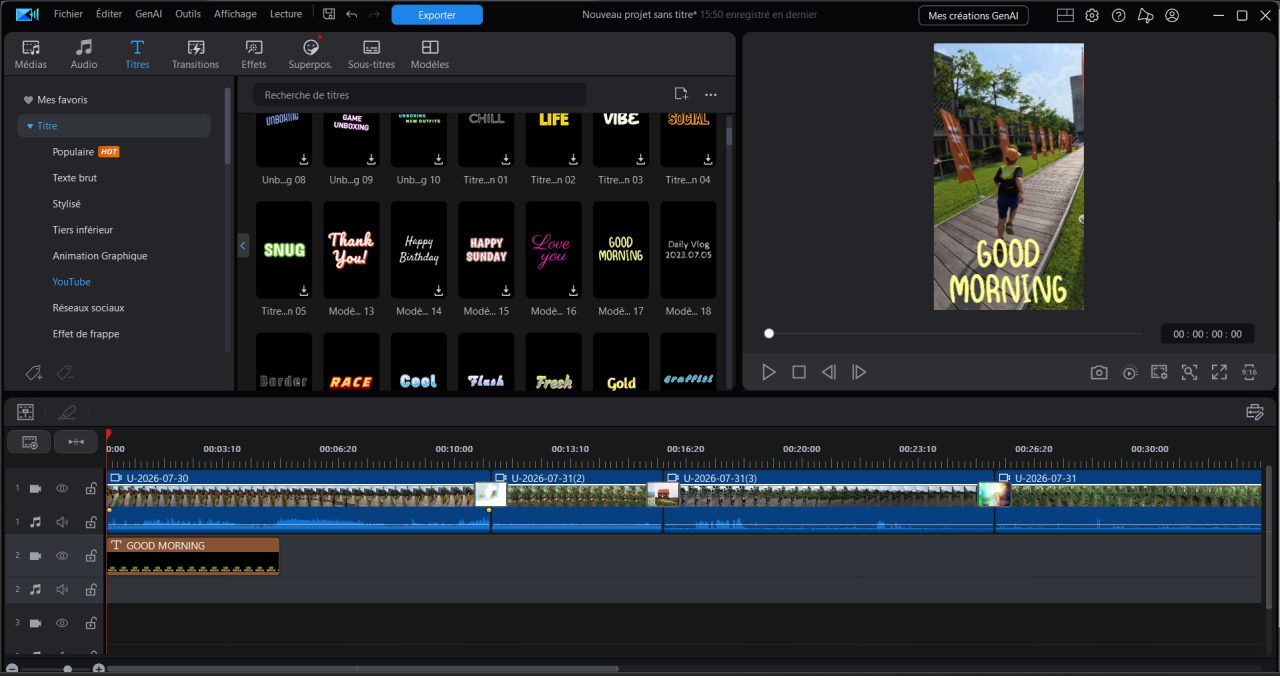Open the GenAI menu
The image size is (1280, 676).
click(x=149, y=14)
